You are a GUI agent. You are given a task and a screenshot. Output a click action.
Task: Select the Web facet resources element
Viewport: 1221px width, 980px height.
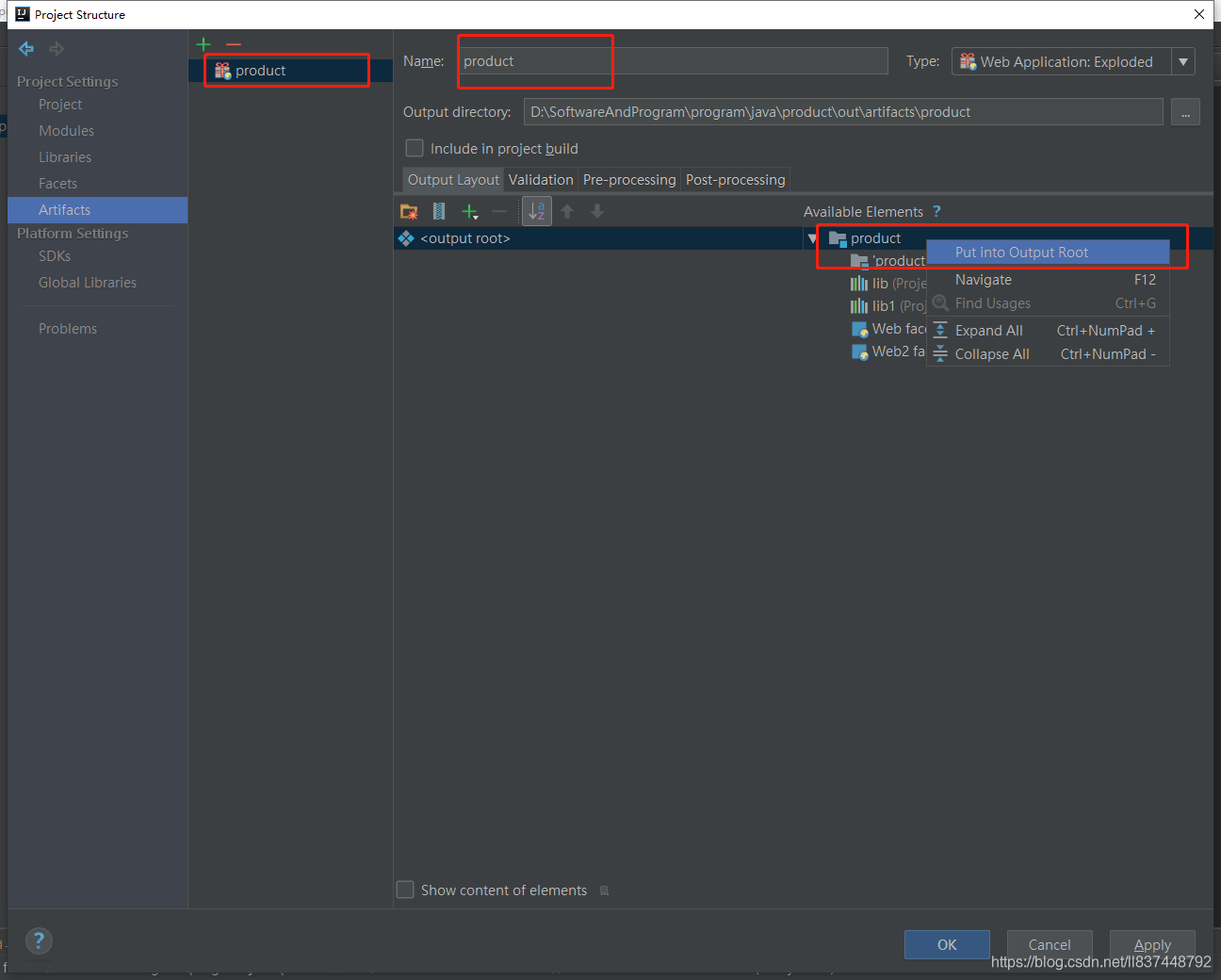(x=888, y=329)
